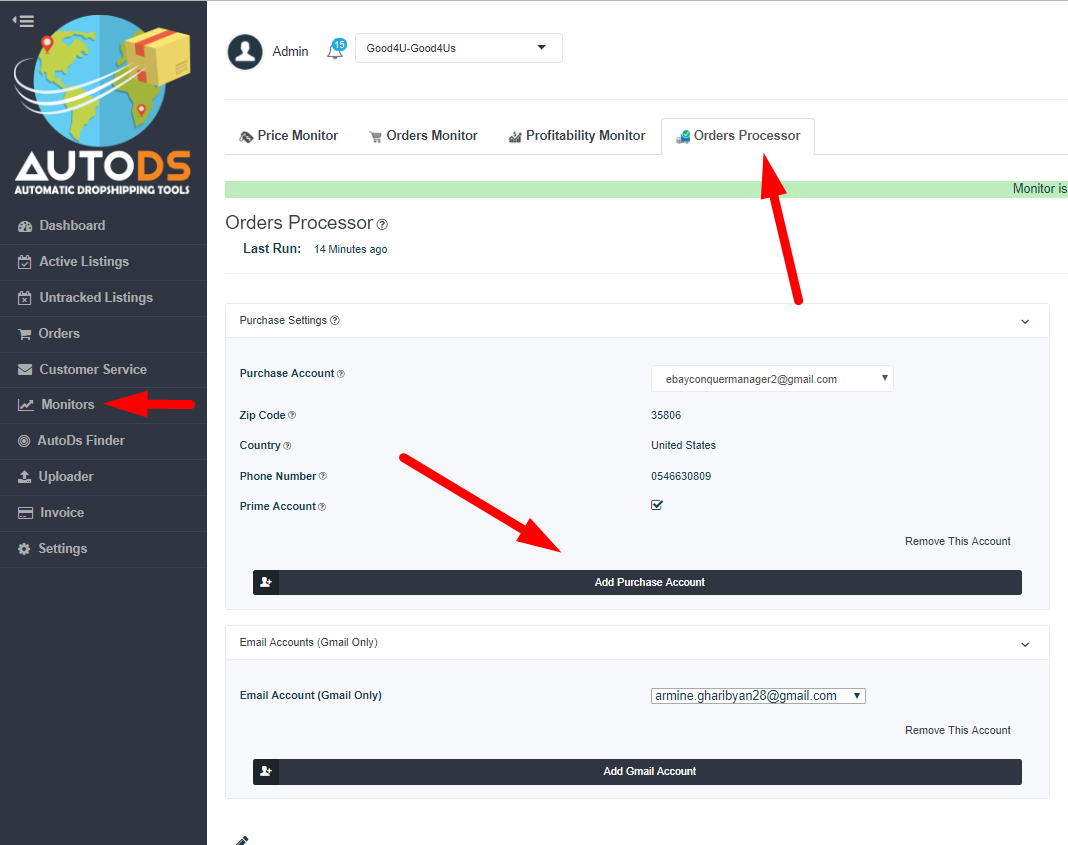1068x845 pixels.
Task: Click the Customer Service envelope icon
Action: [x=25, y=370]
